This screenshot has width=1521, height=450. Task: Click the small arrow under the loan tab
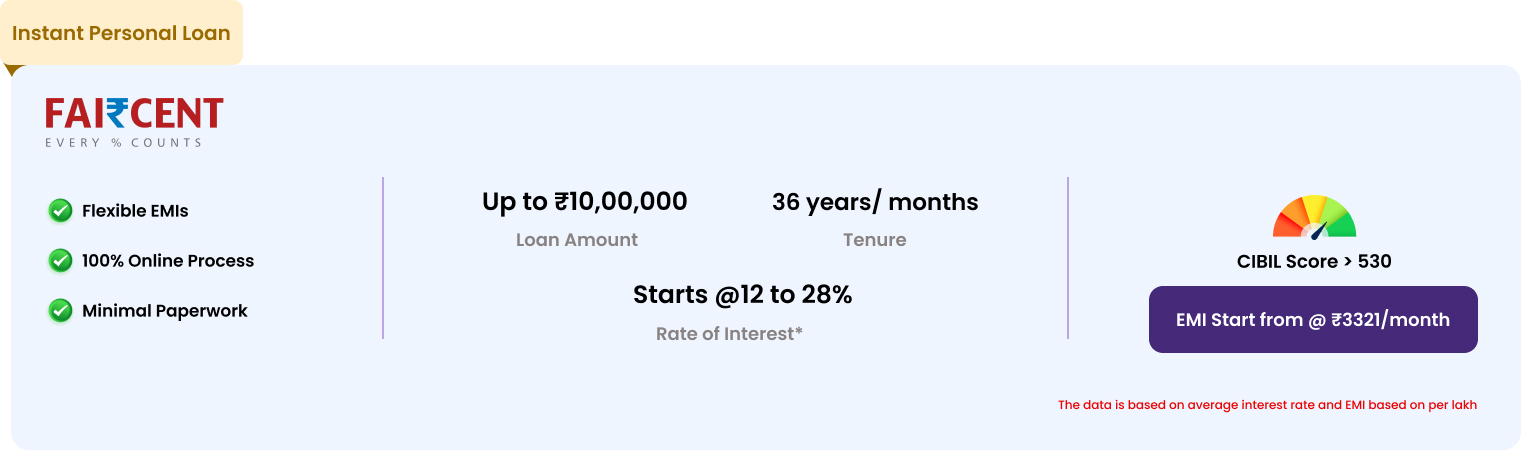[13, 71]
